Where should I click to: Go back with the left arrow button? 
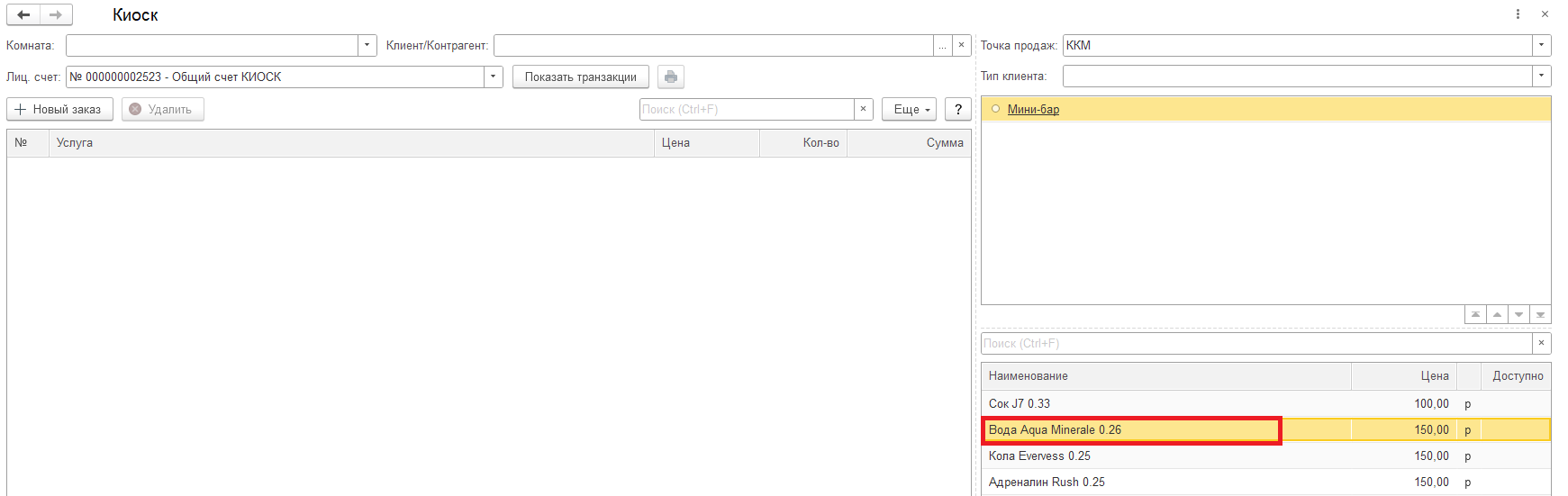23,15
